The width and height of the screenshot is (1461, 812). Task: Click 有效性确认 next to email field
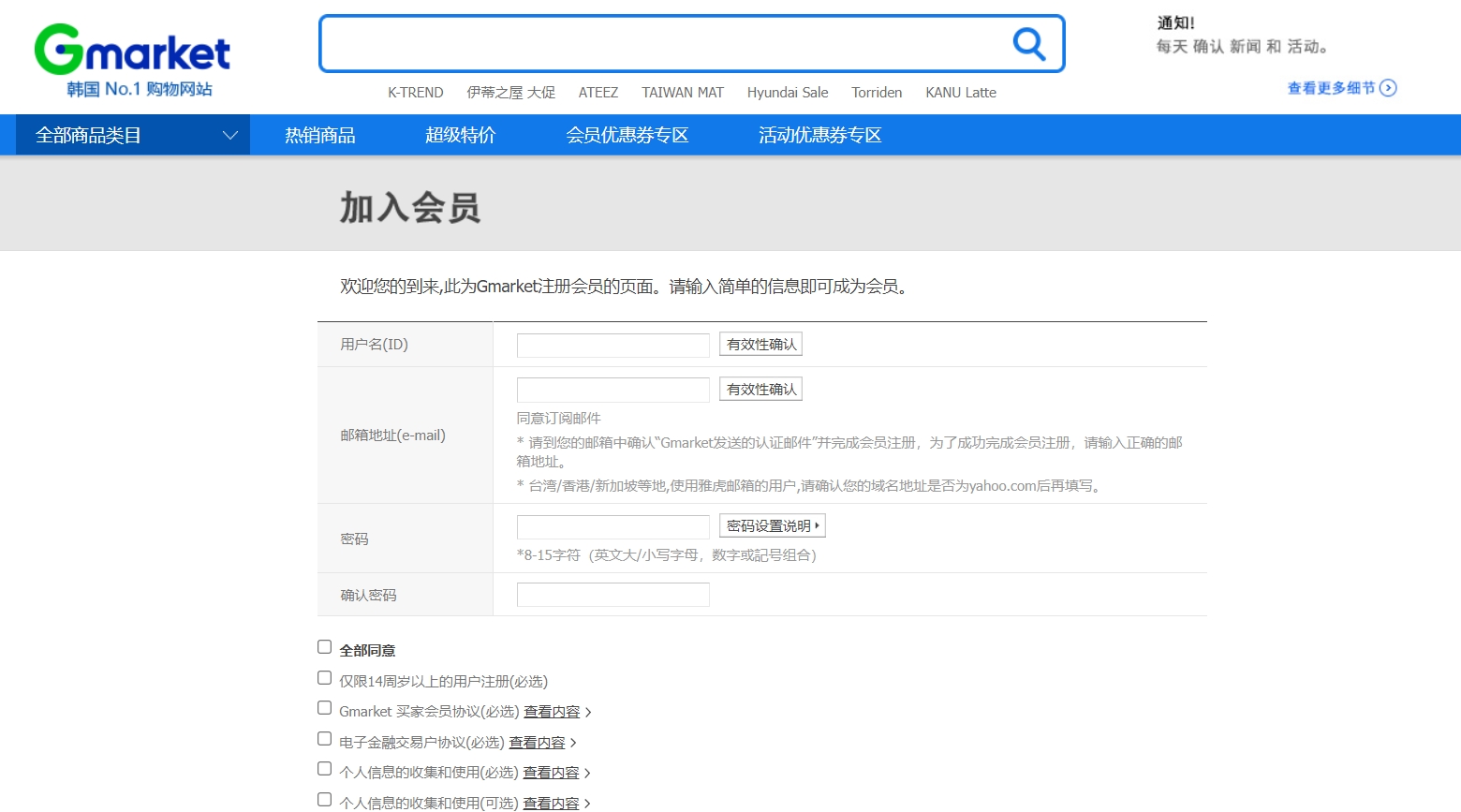(760, 388)
